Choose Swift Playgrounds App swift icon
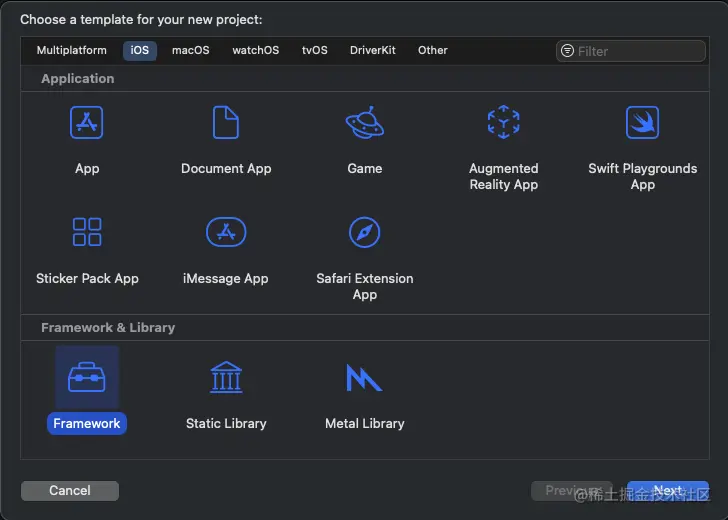This screenshot has height=520, width=728. pyautogui.click(x=643, y=123)
